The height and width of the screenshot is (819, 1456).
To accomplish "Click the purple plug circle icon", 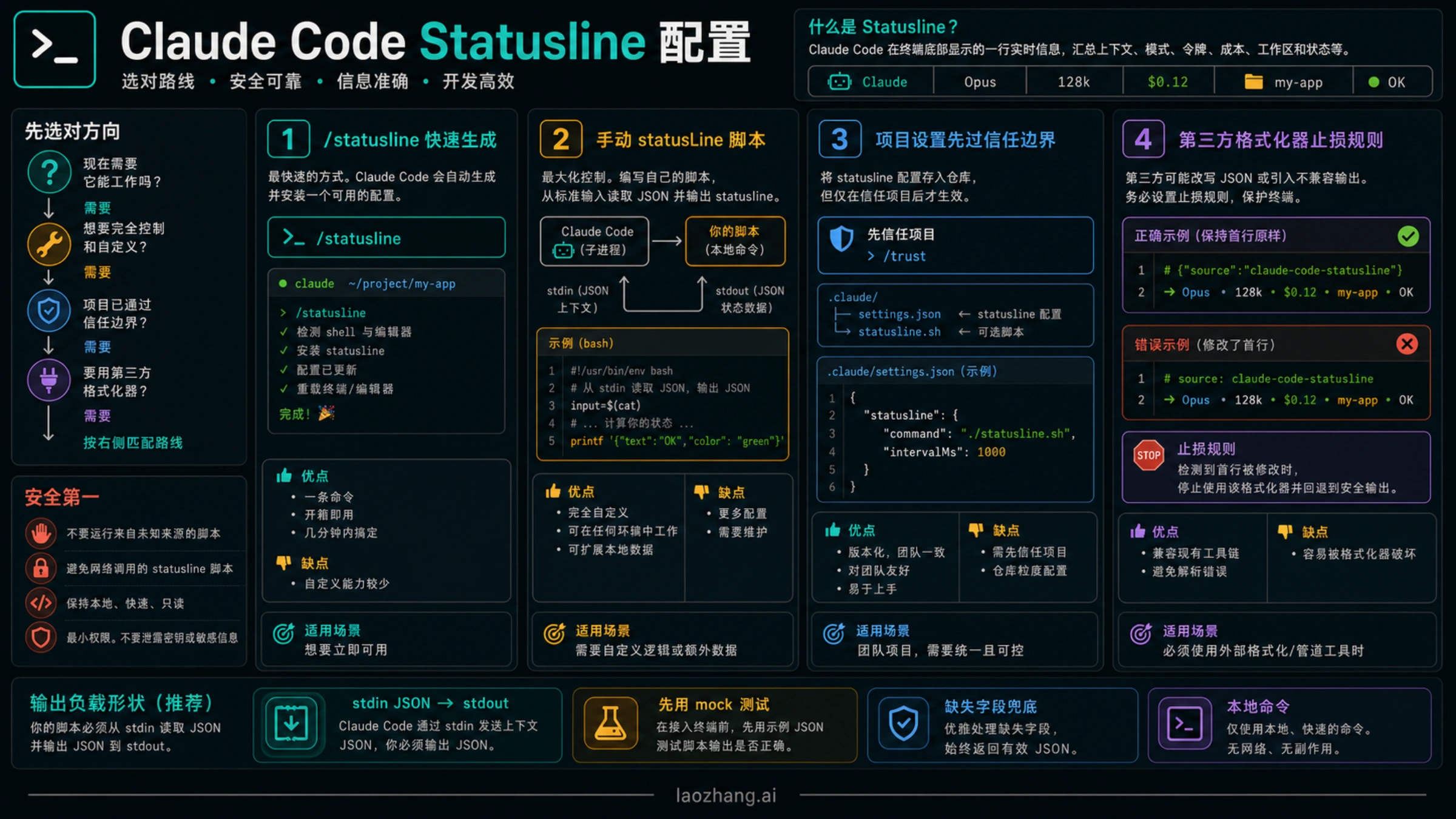I will 49,380.
